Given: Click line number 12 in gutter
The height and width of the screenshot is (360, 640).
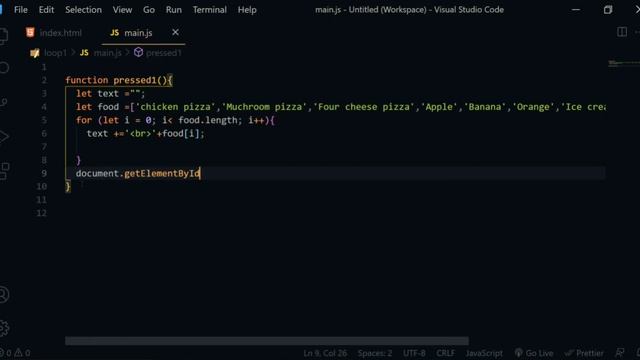Looking at the screenshot, I should (41, 213).
